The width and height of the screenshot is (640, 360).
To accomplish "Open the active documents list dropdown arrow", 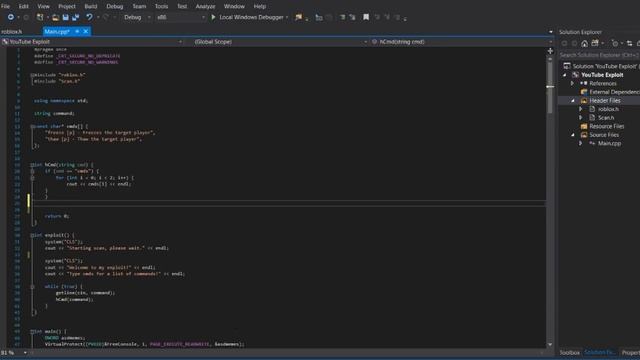I will click(551, 31).
